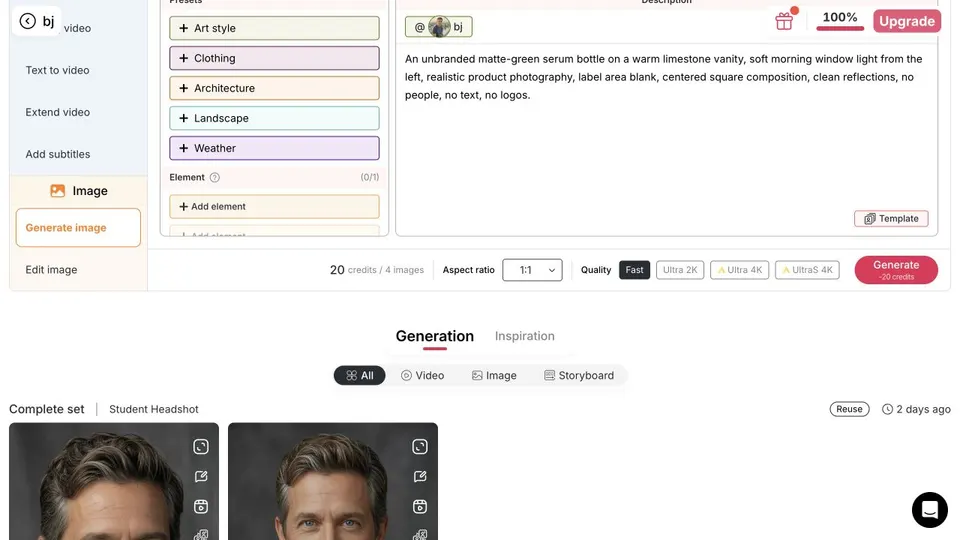Select Generate image in sidebar

[x=78, y=228]
